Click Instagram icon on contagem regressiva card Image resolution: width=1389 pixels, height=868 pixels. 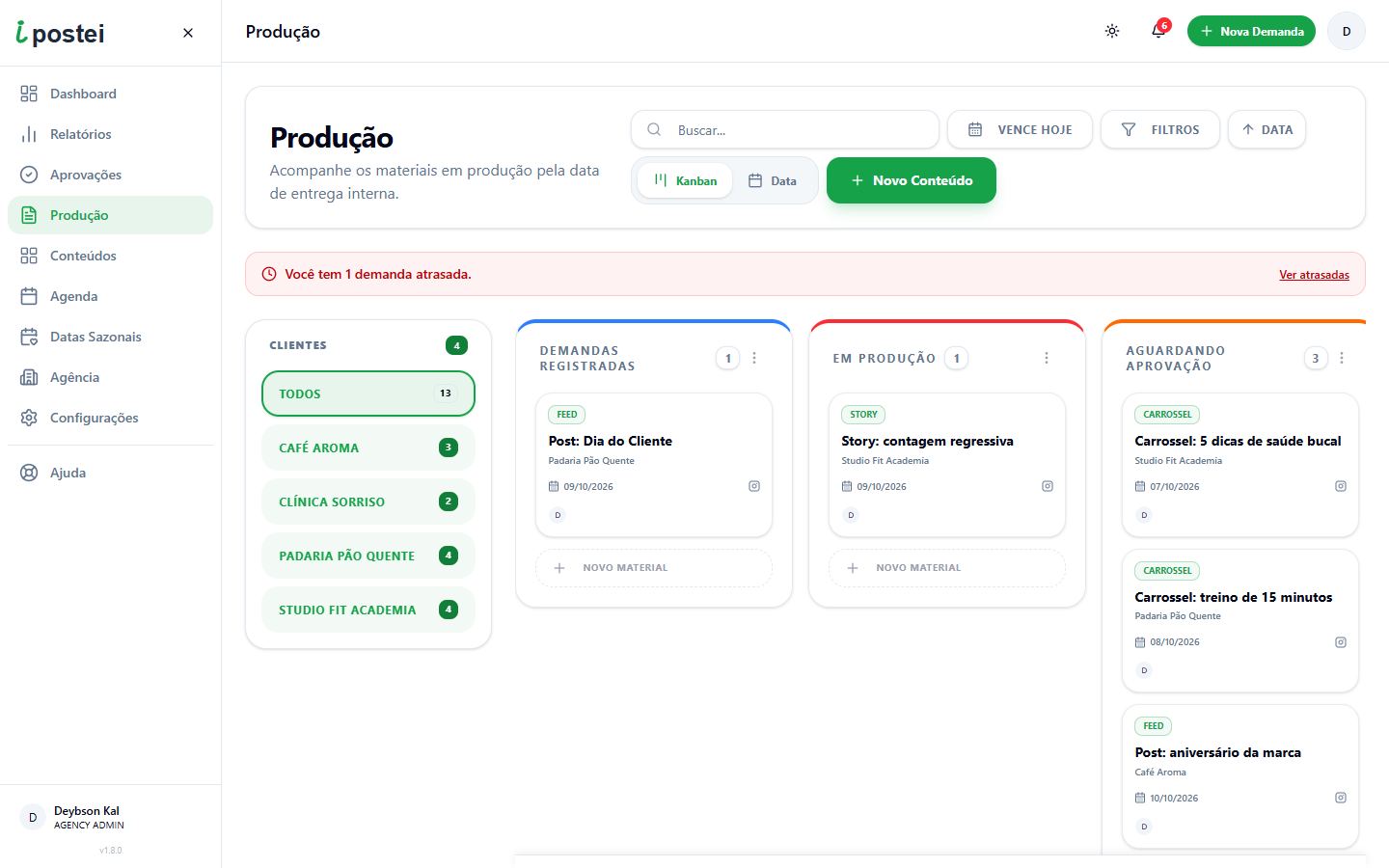(1048, 486)
